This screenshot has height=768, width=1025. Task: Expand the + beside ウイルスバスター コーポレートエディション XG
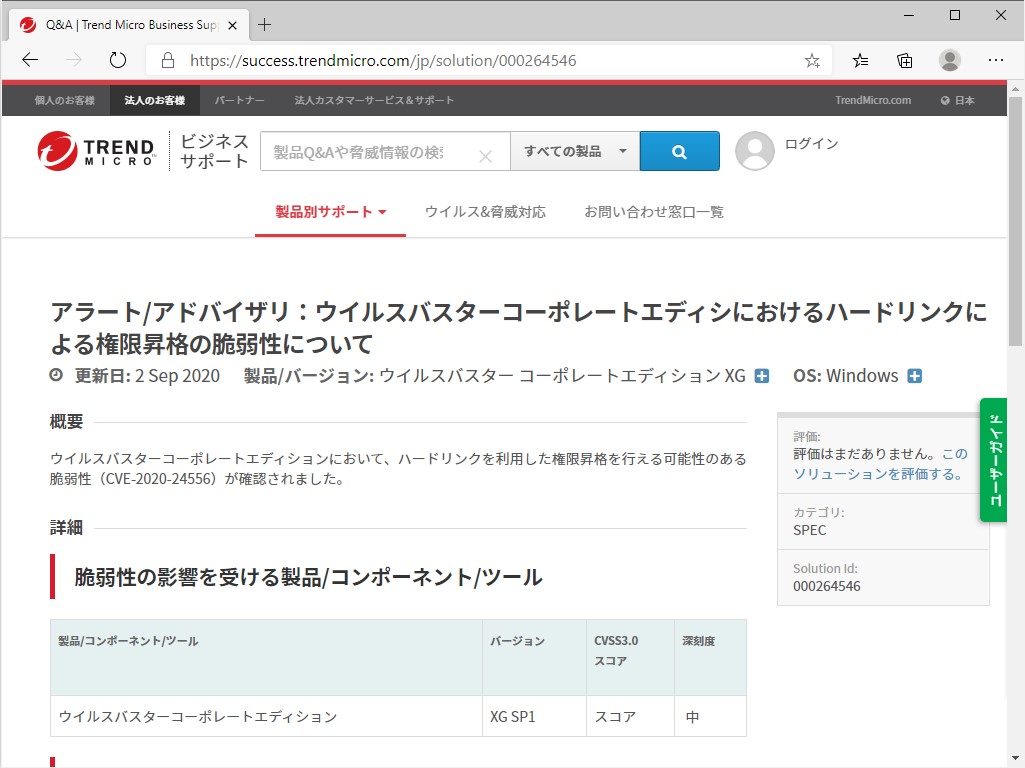pos(762,376)
